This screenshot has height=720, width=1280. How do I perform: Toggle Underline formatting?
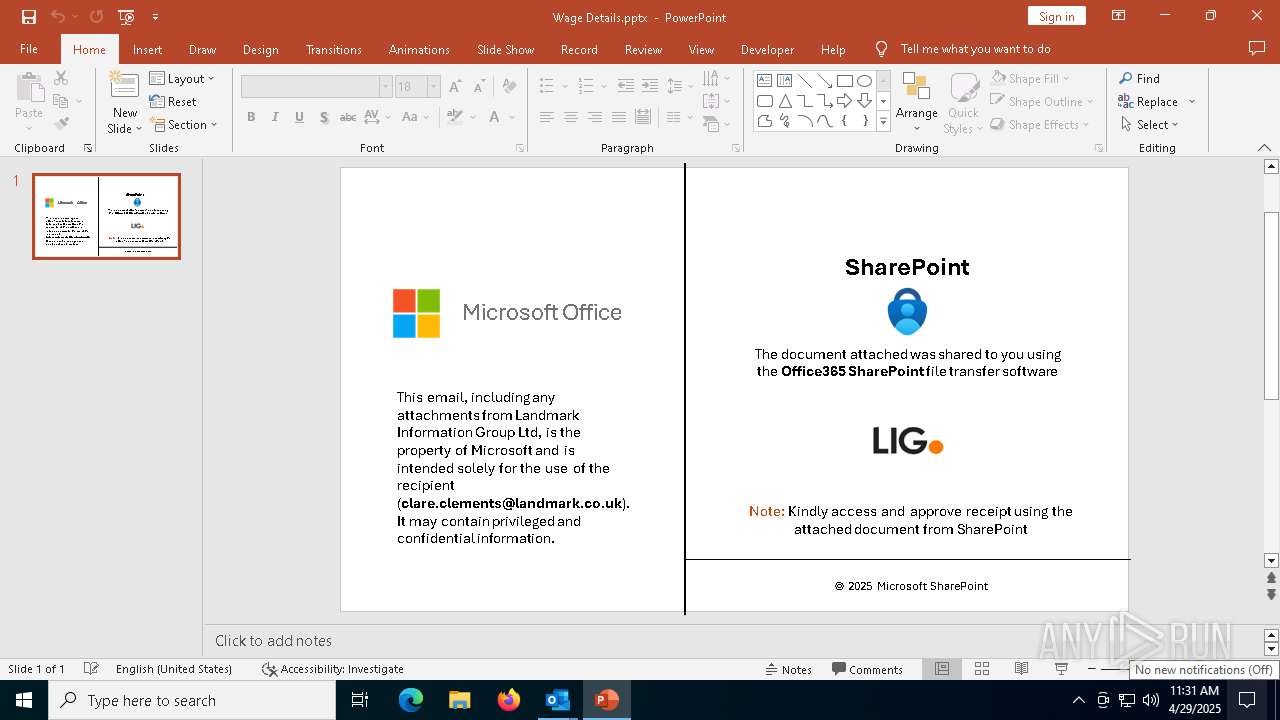pos(299,117)
